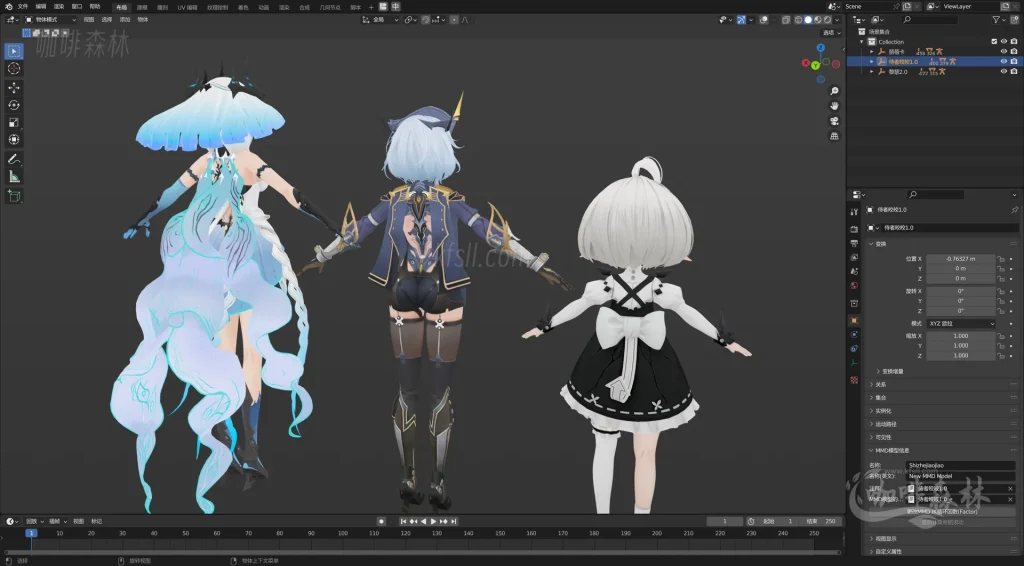The image size is (1024, 566).
Task: Expand the 2.0 armature in outliner
Action: pos(872,71)
